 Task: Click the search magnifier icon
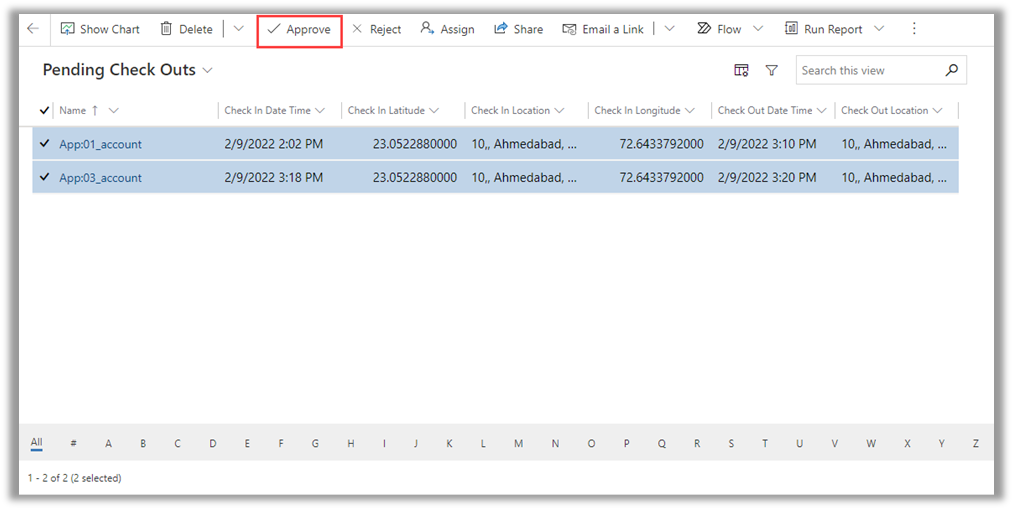[x=951, y=70]
